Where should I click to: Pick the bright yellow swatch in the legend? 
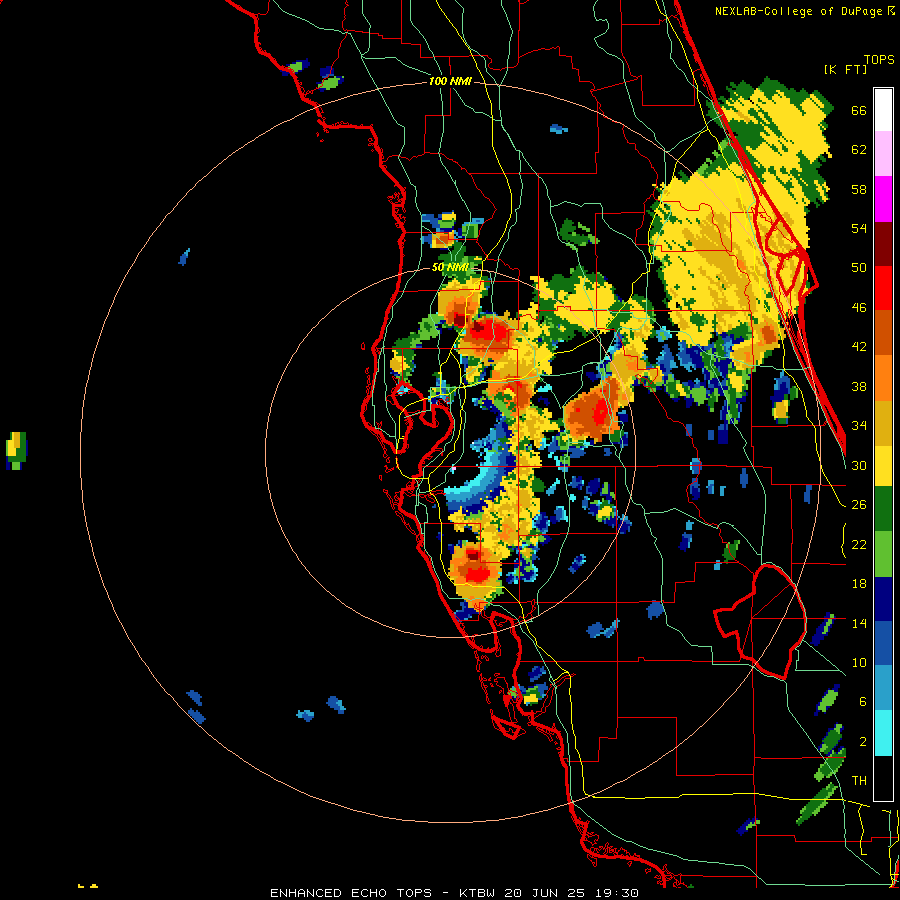click(883, 465)
